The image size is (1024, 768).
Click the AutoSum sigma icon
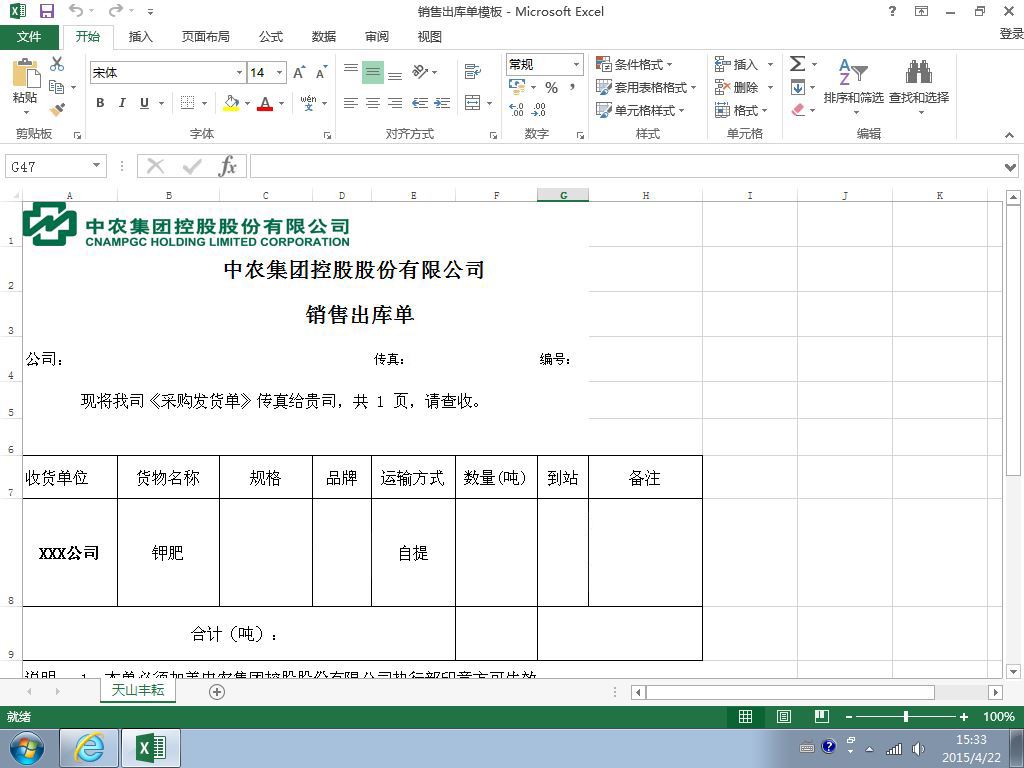(797, 64)
